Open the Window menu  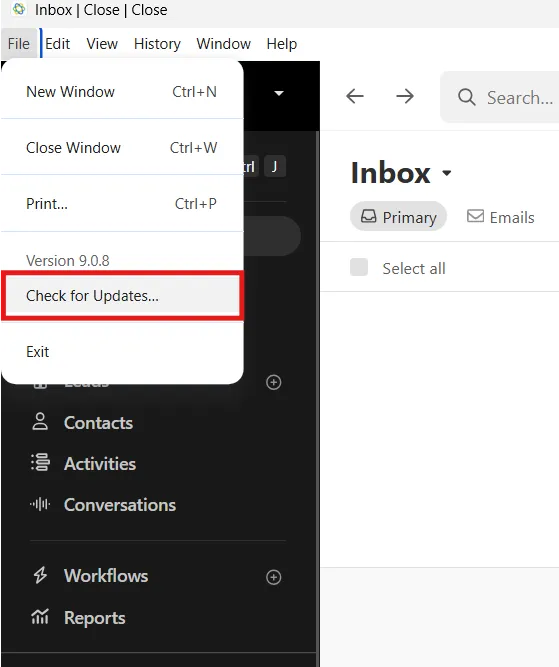pos(223,44)
